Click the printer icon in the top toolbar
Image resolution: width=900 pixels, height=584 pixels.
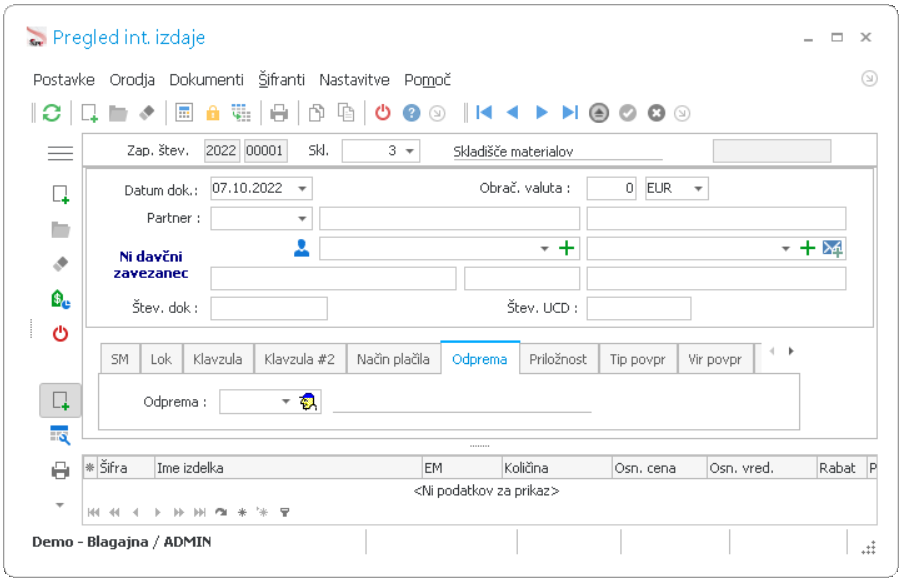tap(279, 113)
